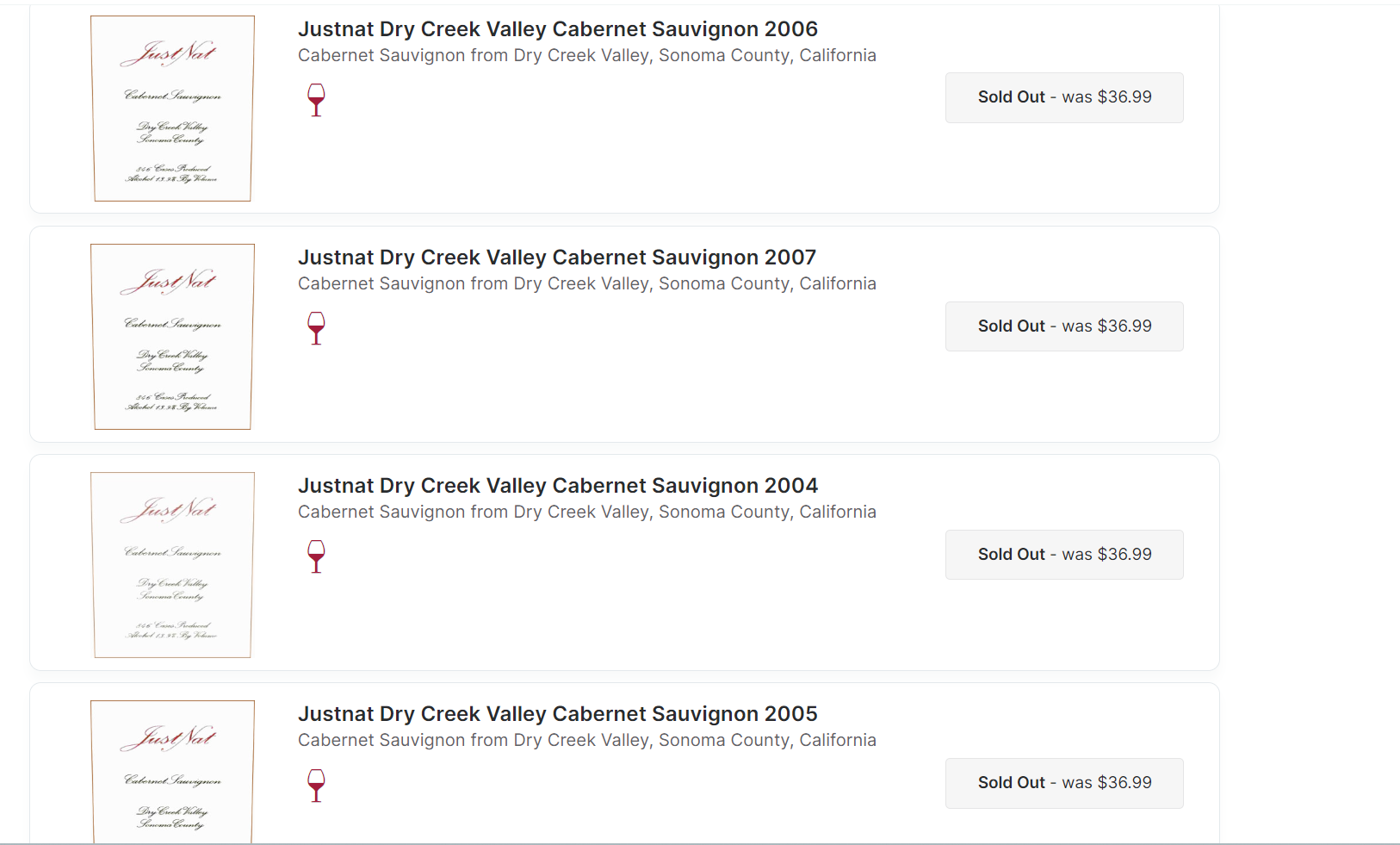Click Sold Out button for 2007 vintage
The height and width of the screenshot is (845, 1400).
point(1064,326)
